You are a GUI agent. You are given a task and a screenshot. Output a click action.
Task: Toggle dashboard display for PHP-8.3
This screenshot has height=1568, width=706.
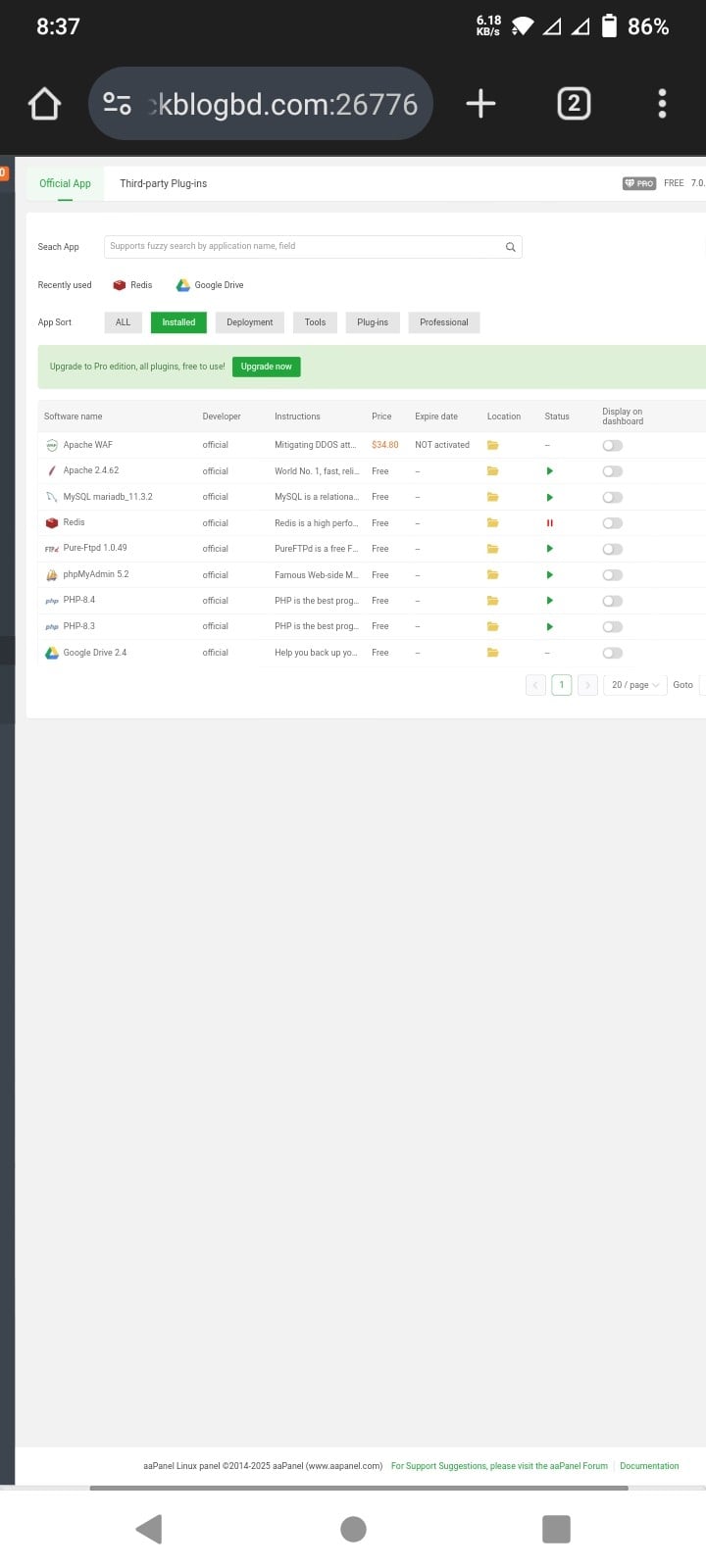613,627
